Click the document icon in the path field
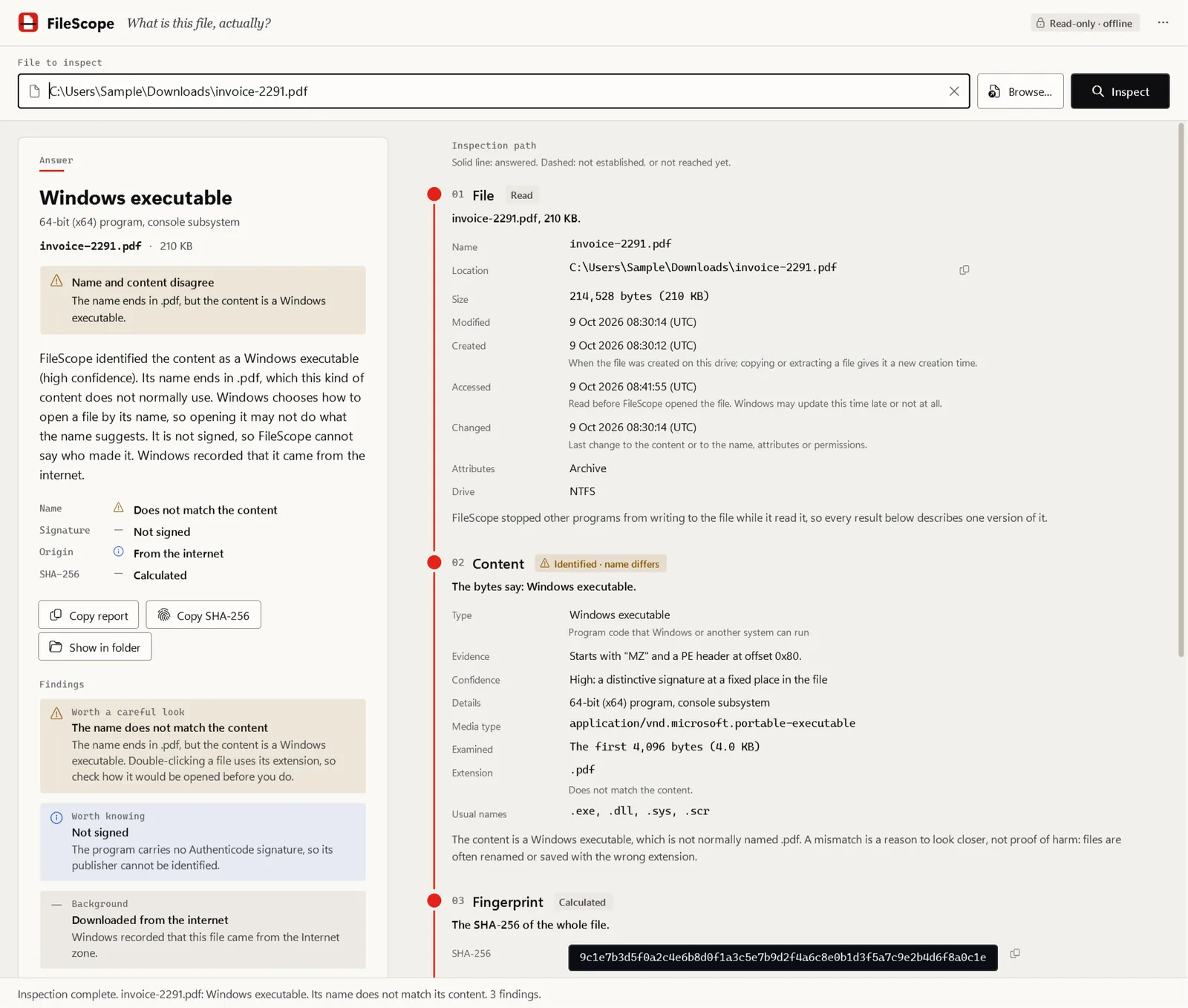The image size is (1188, 1008). [34, 91]
